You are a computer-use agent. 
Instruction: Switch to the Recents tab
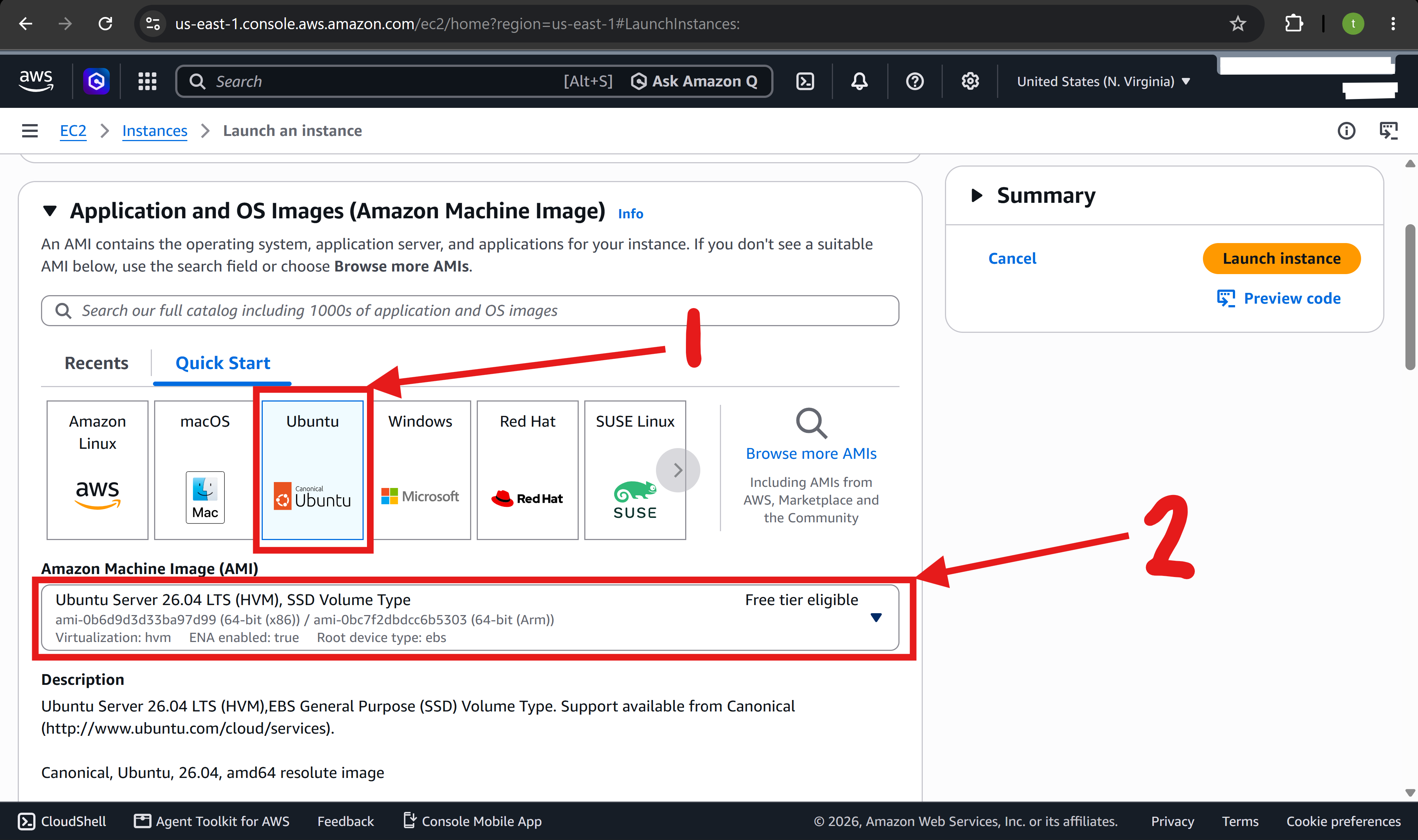pyautogui.click(x=96, y=363)
